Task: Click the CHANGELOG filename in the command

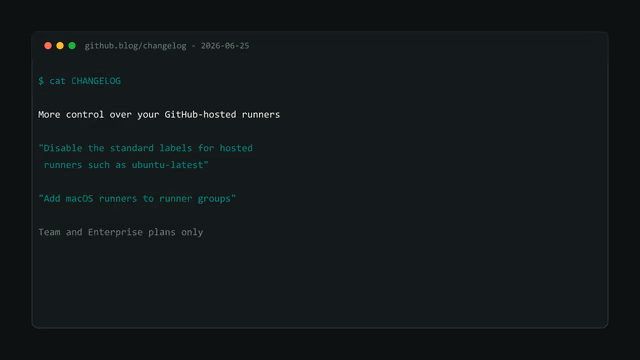Action: pyautogui.click(x=96, y=81)
